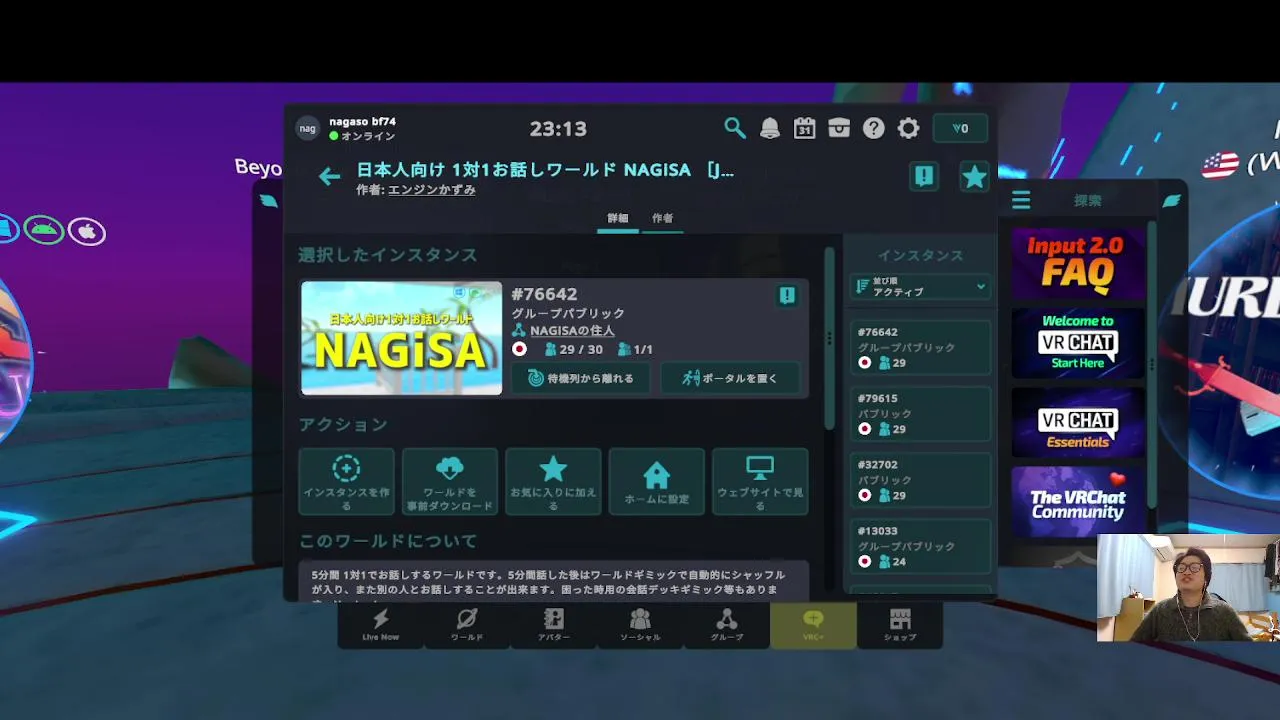Click the world description text box
The width and height of the screenshot is (1280, 720).
(553, 581)
